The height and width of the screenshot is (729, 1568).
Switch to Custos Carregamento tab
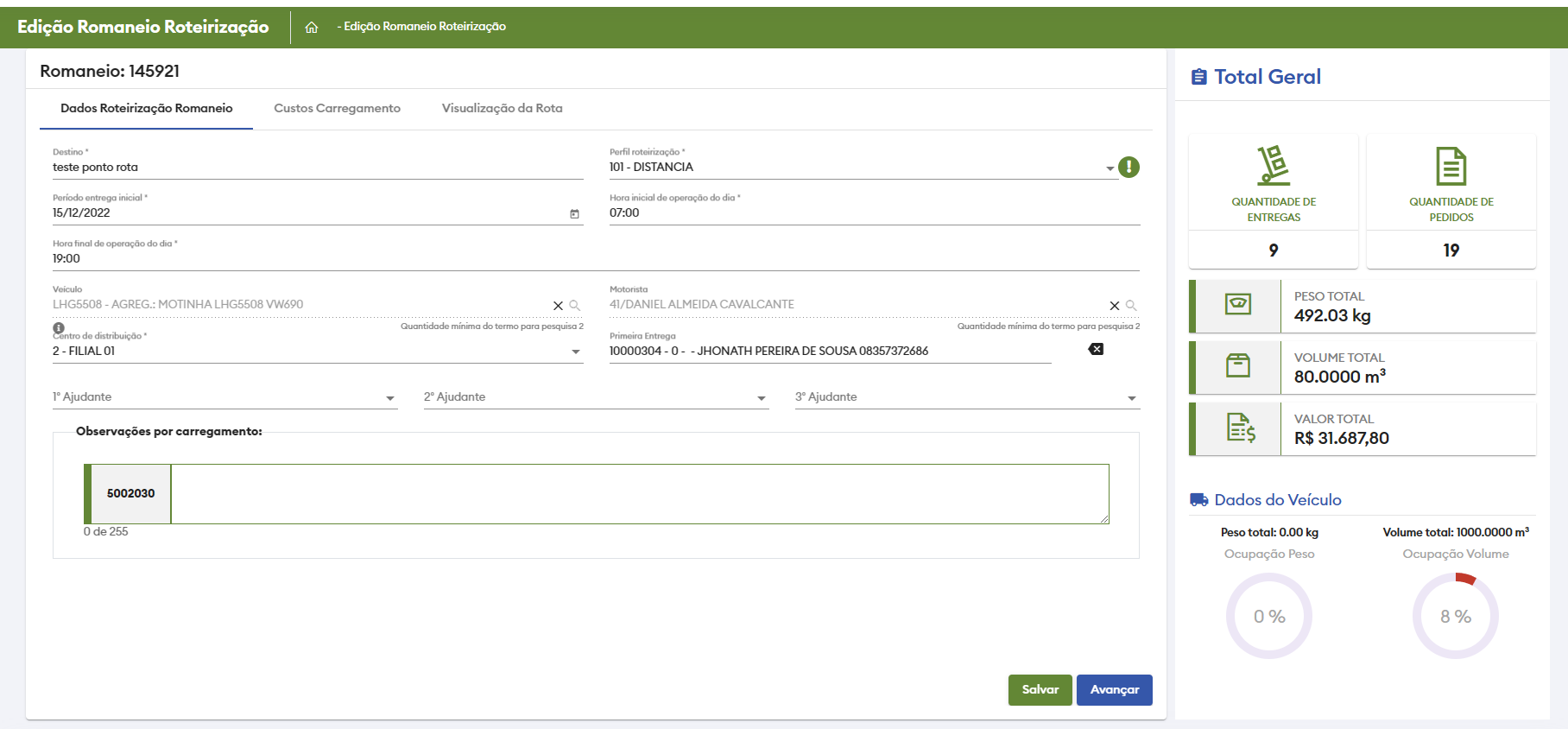click(337, 108)
